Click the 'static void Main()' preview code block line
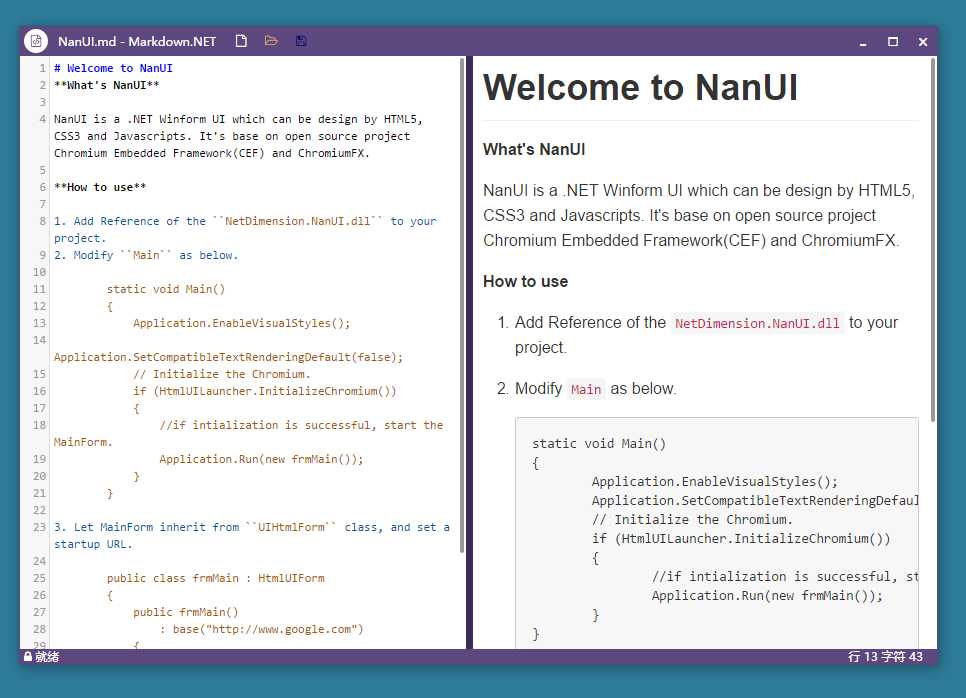Image resolution: width=966 pixels, height=698 pixels. click(599, 444)
